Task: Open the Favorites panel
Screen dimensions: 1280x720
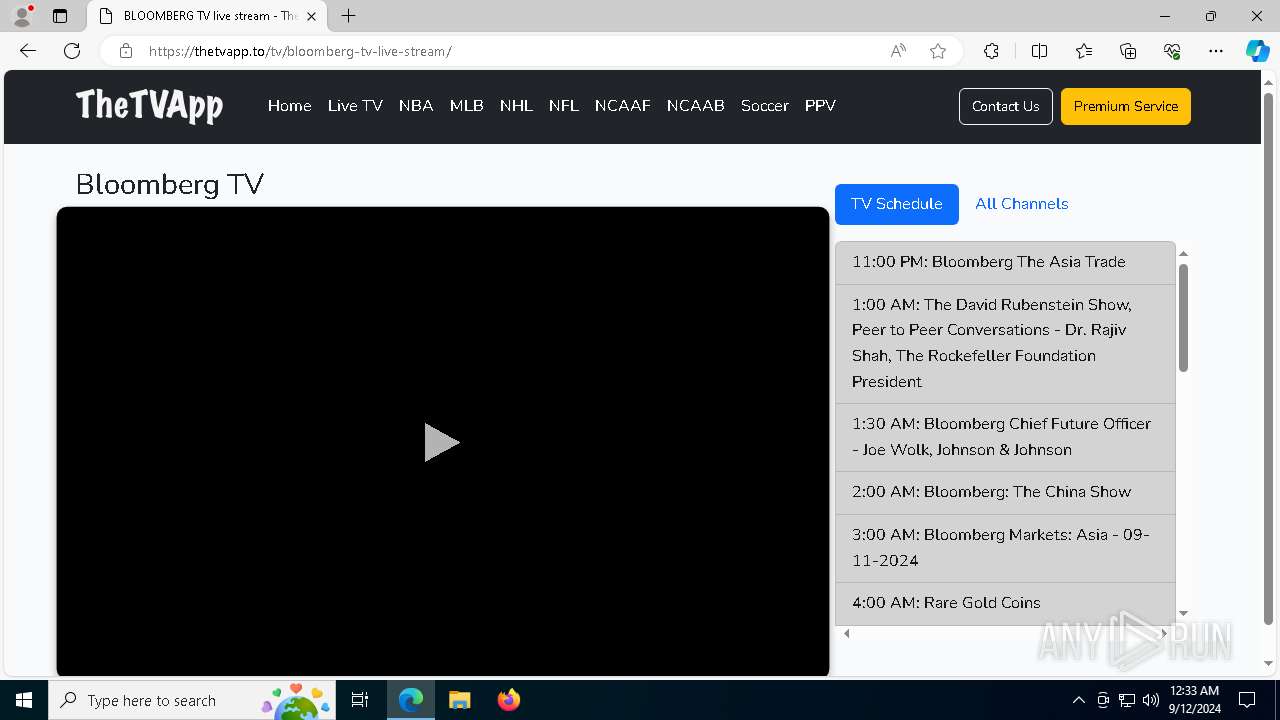Action: 1084,51
